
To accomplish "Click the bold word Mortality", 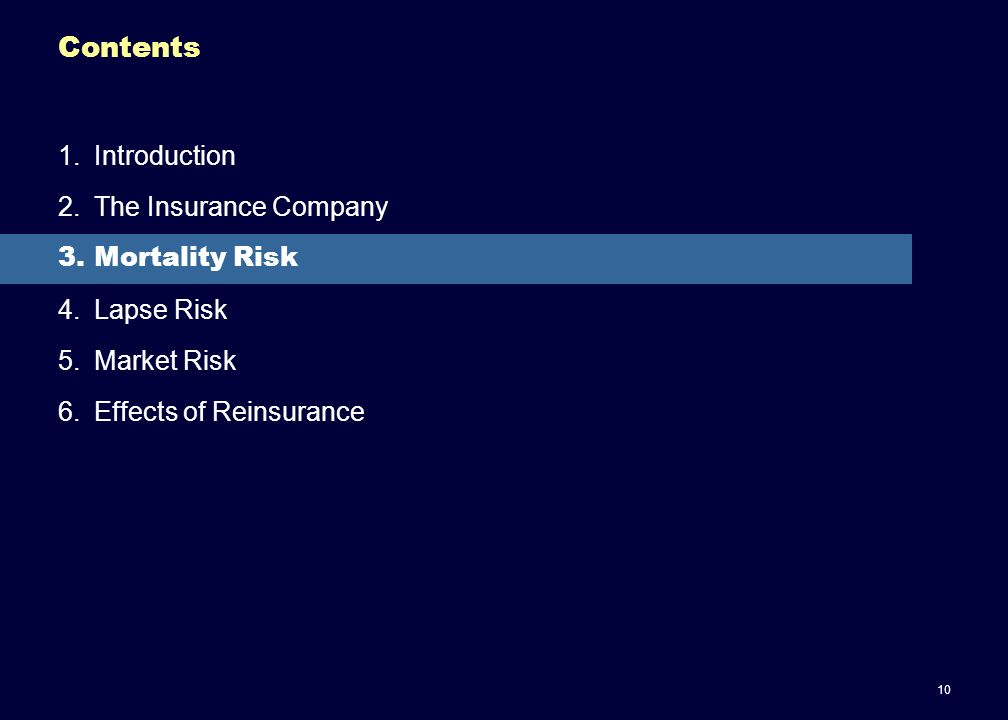I will point(160,257).
